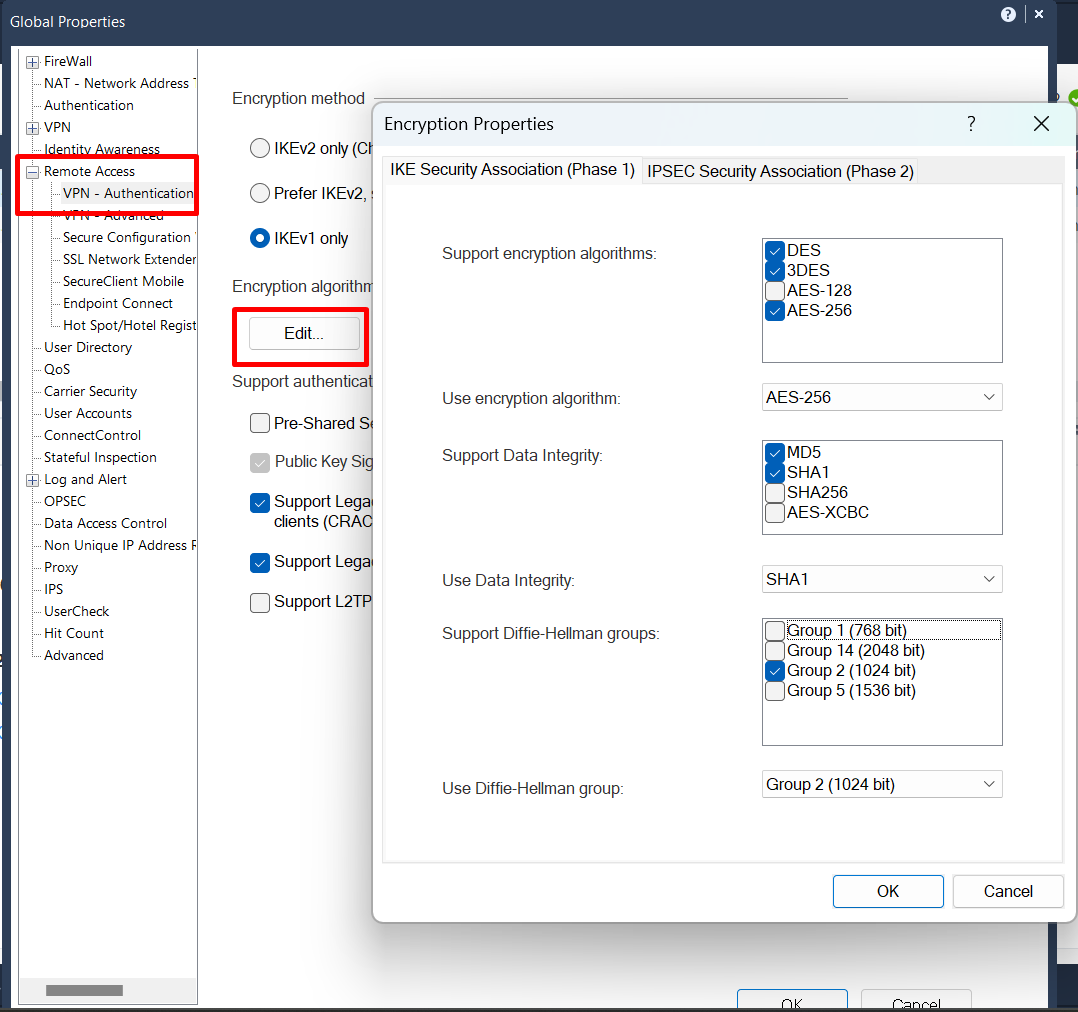Uncheck the DES encryption algorithm
The image size is (1078, 1012).
point(774,250)
